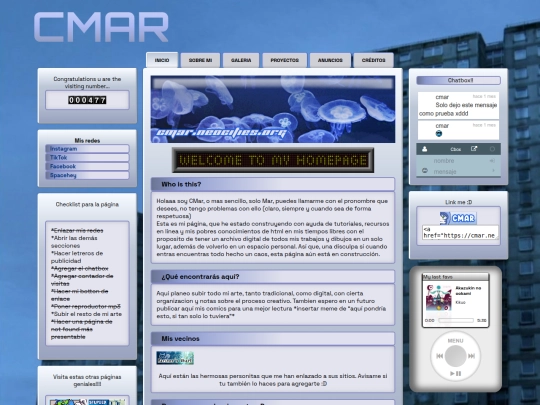
Task: Visit the Facebook link
Action: coord(87,166)
